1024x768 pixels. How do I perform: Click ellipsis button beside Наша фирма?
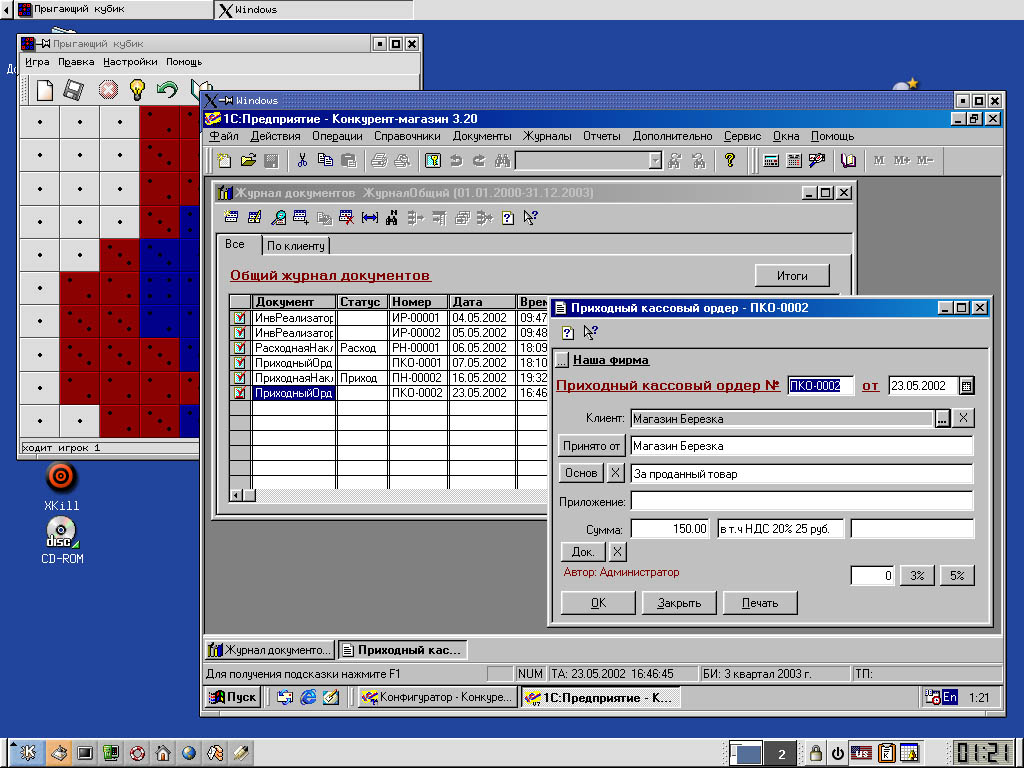(x=562, y=360)
